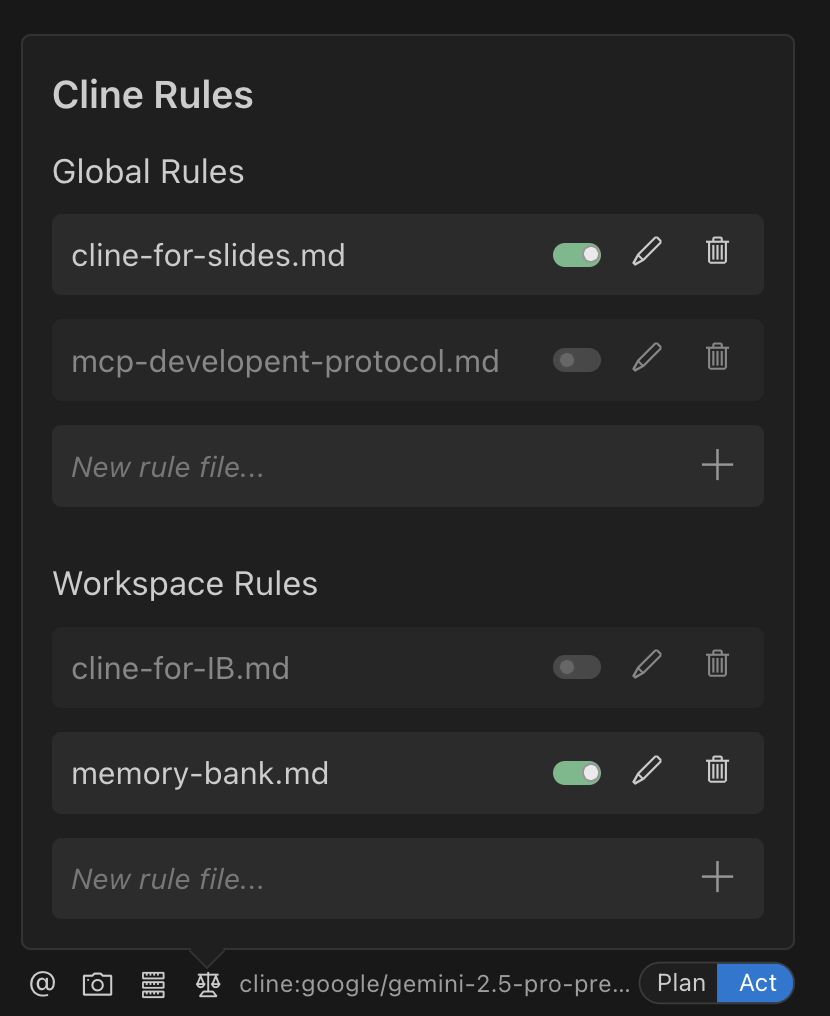Switch to Plan mode
This screenshot has width=830, height=1016.
(680, 983)
